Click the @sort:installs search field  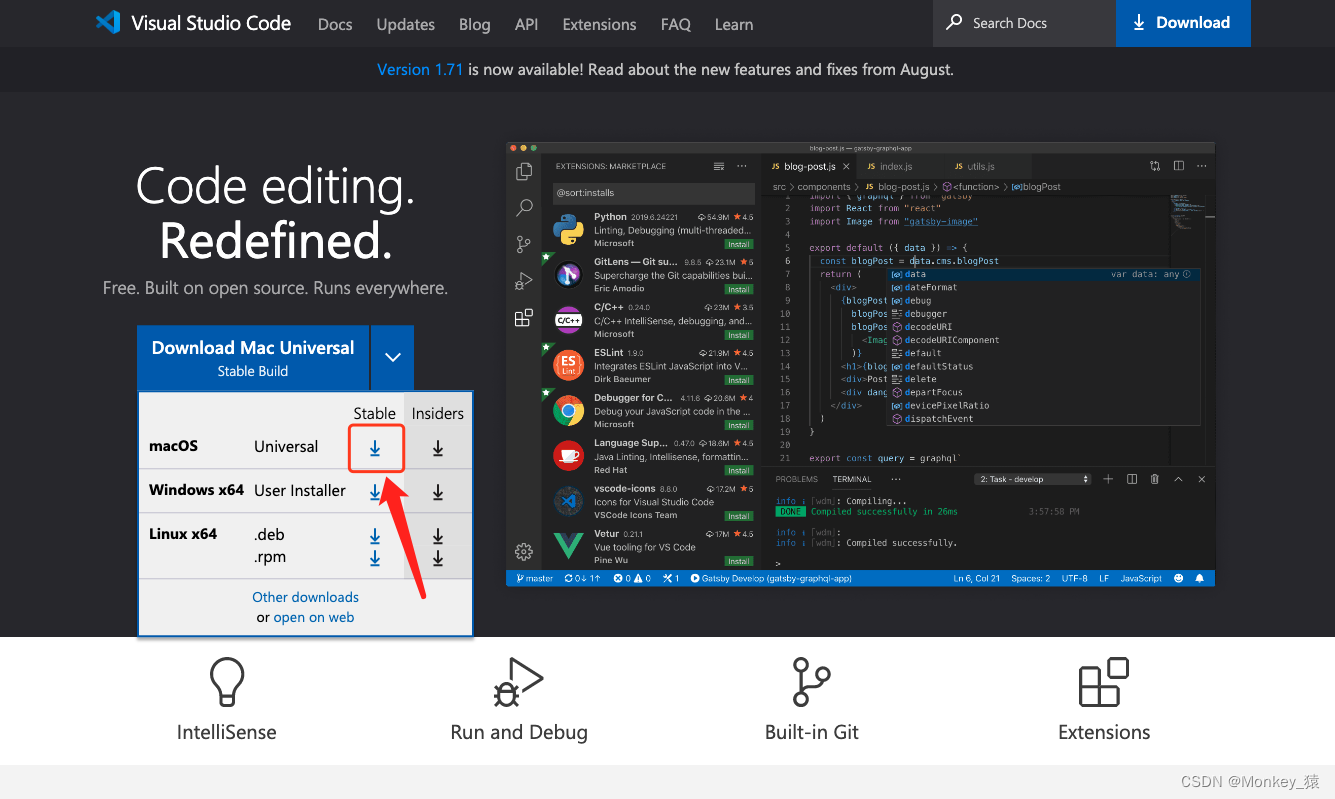pos(653,191)
